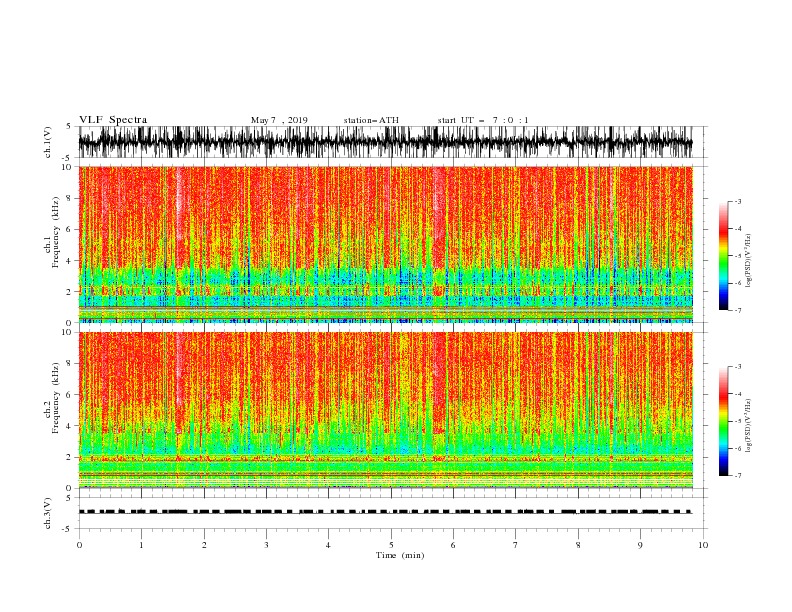Click the "3" tick on the time axis
The image size is (792, 612).
coord(266,545)
